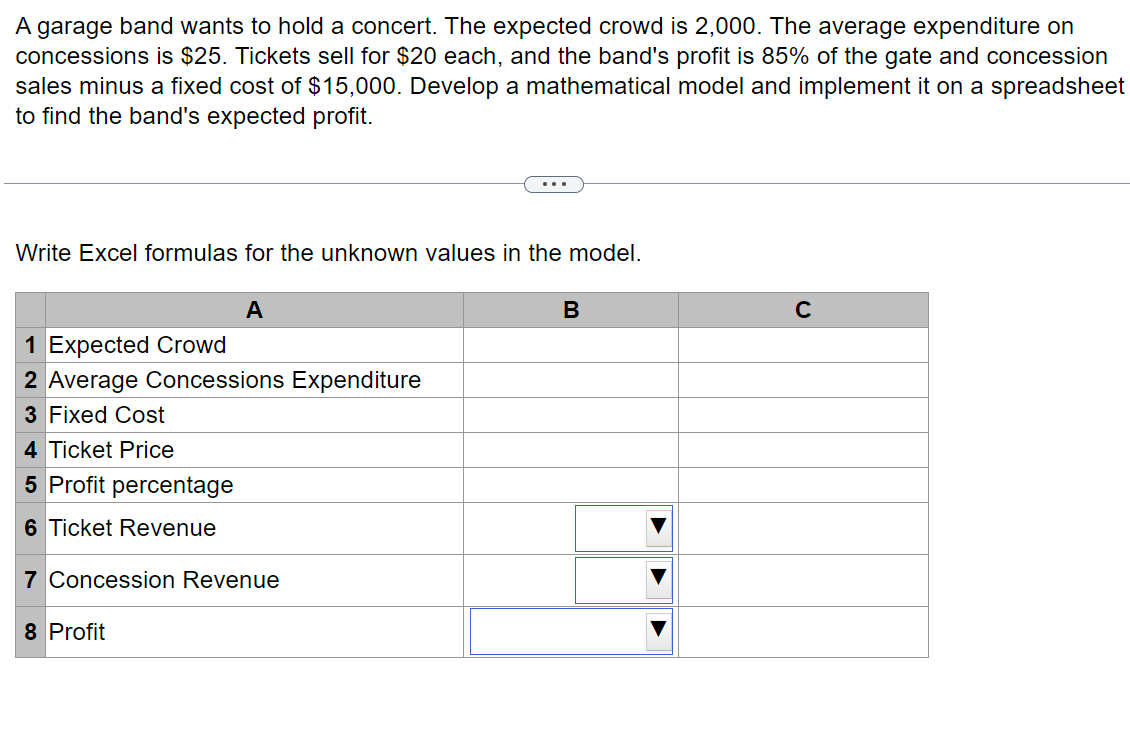Expand the ellipsis divider control
The image size is (1130, 730).
554,183
